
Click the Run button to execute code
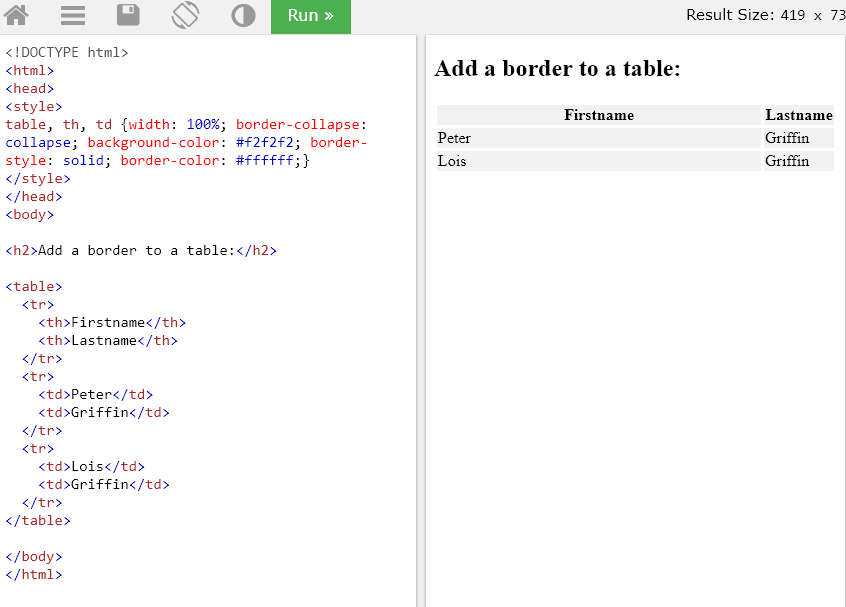[310, 16]
